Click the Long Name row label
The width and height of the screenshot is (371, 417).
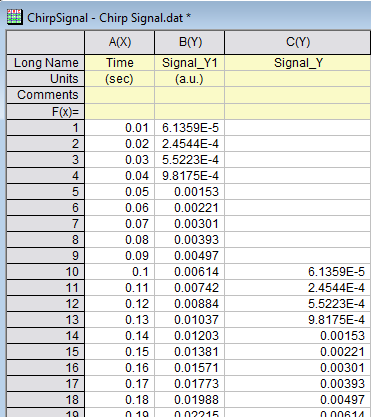pyautogui.click(x=45, y=63)
